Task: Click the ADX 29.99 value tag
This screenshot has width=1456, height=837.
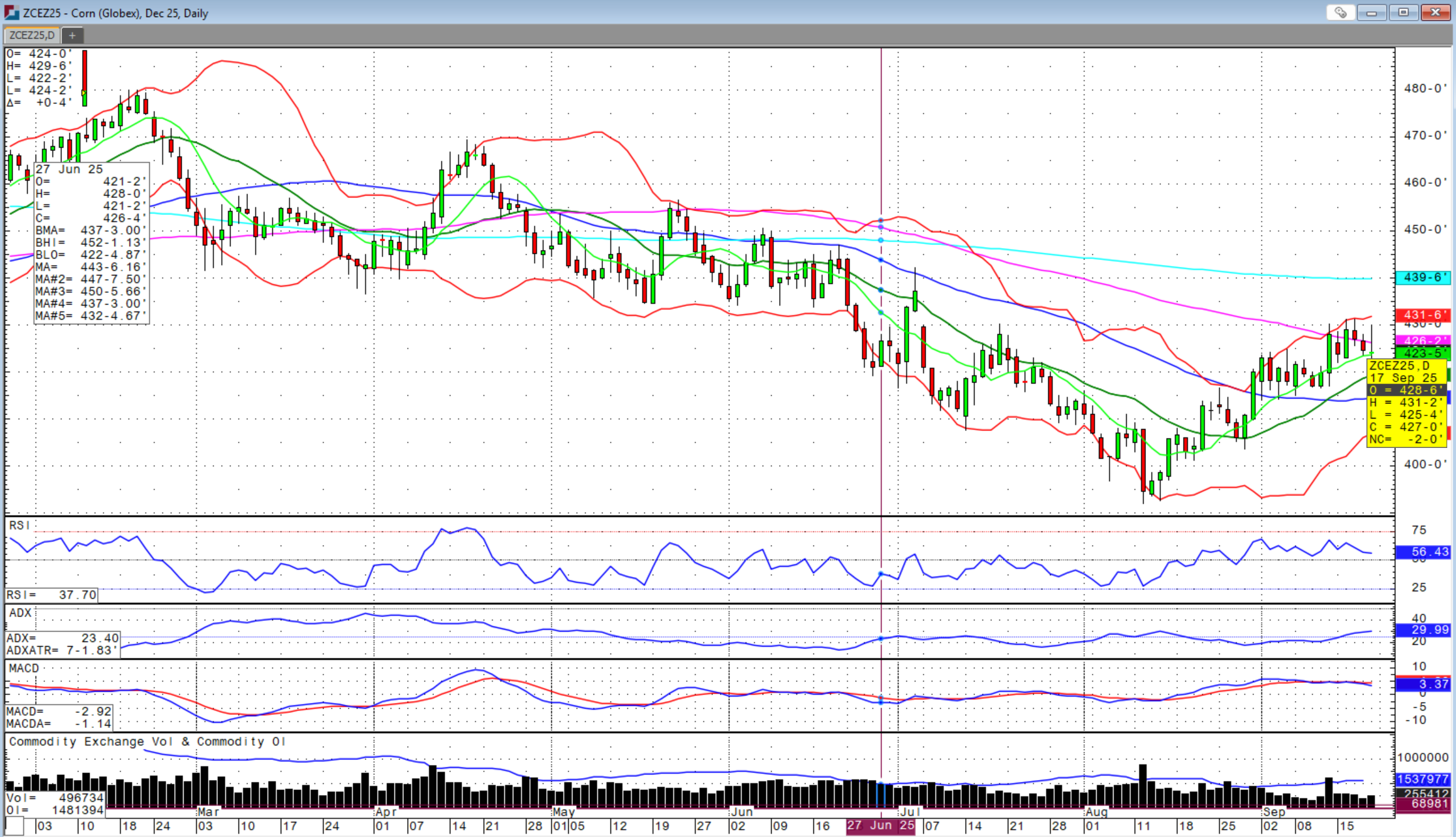Action: (x=1423, y=630)
